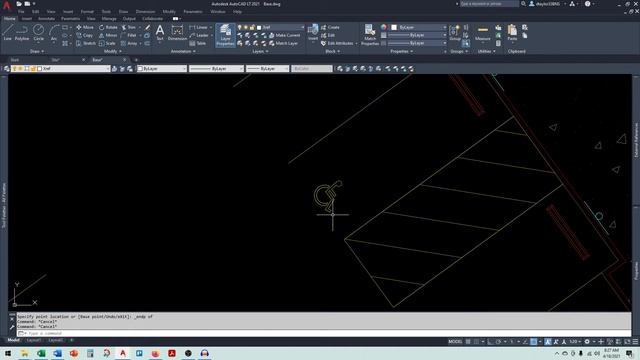Image resolution: width=640 pixels, height=360 pixels.
Task: Toggle layer lock icon in ribbon layer dropdown
Action: click(252, 27)
